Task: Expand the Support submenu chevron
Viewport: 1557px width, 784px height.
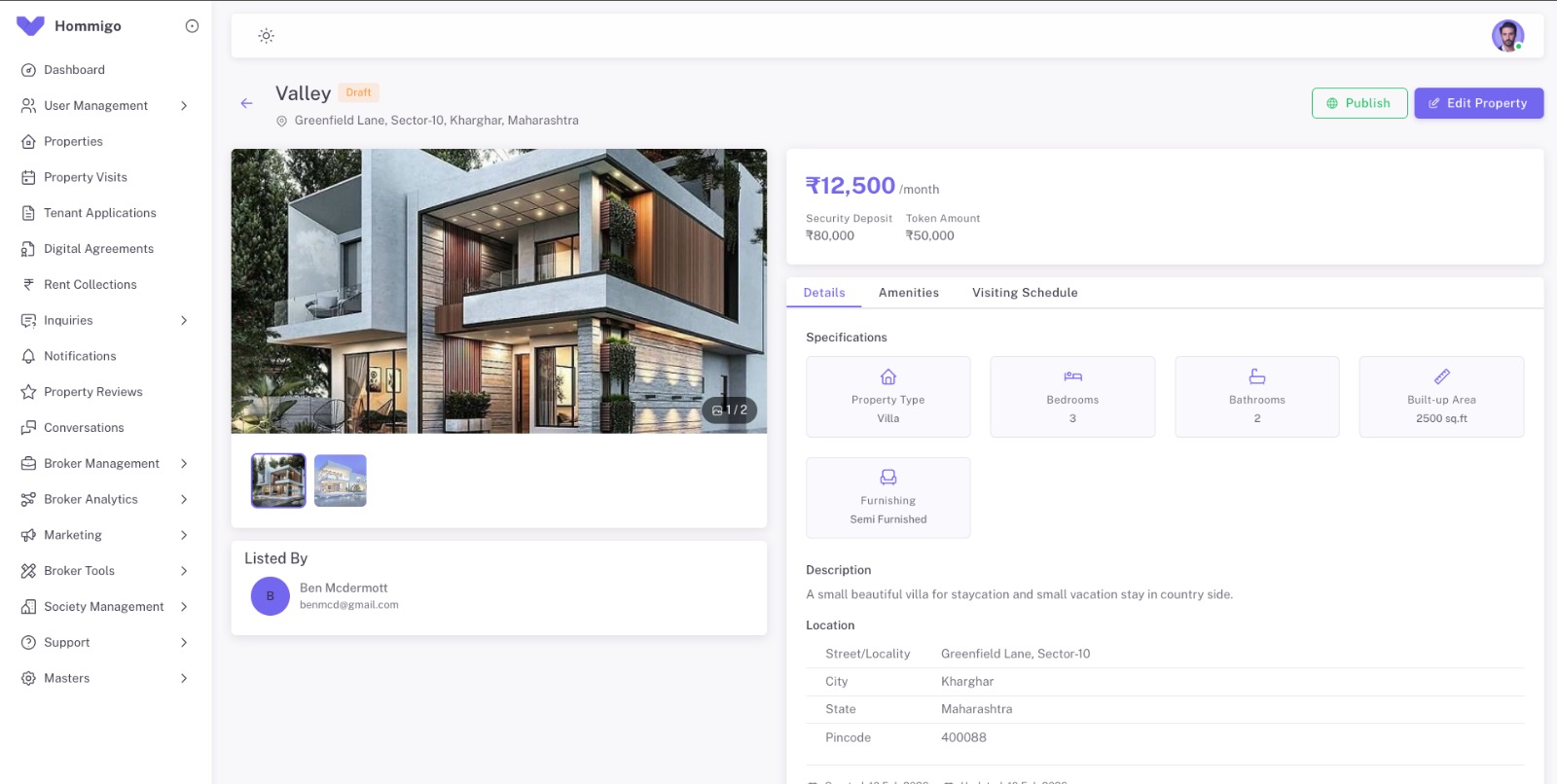Action: [x=184, y=643]
